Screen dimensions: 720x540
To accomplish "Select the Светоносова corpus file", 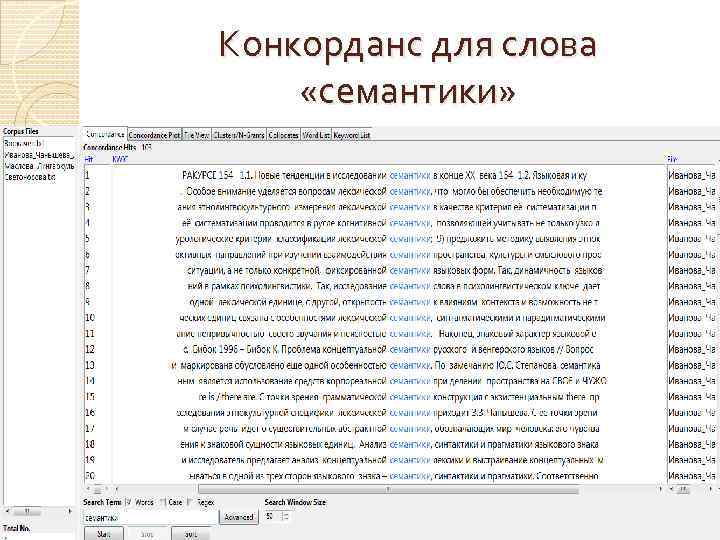I will [x=29, y=177].
